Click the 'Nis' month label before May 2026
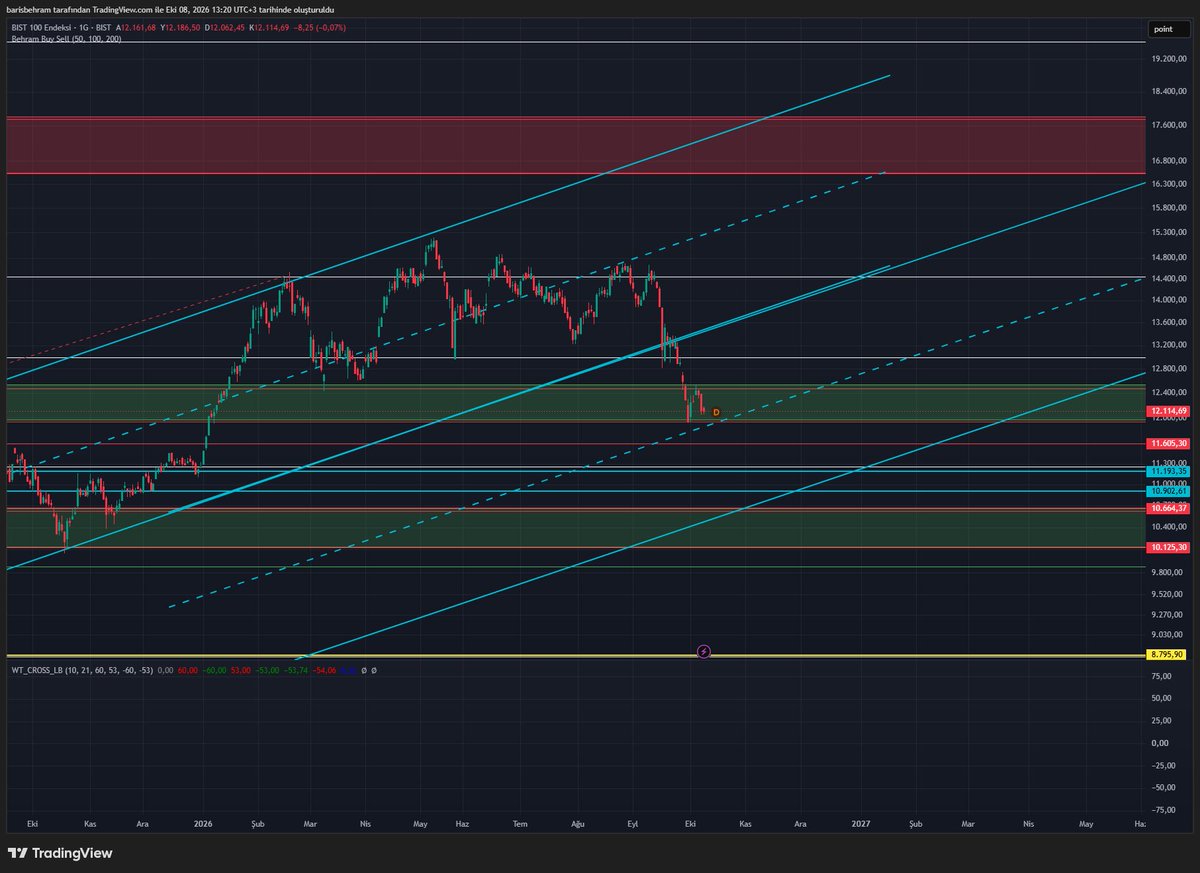Image resolution: width=1200 pixels, height=873 pixels. pyautogui.click(x=366, y=823)
